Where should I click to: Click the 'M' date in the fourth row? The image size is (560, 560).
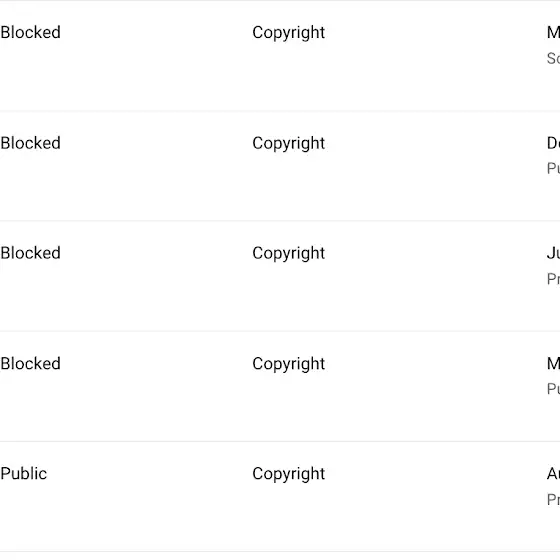tap(553, 364)
